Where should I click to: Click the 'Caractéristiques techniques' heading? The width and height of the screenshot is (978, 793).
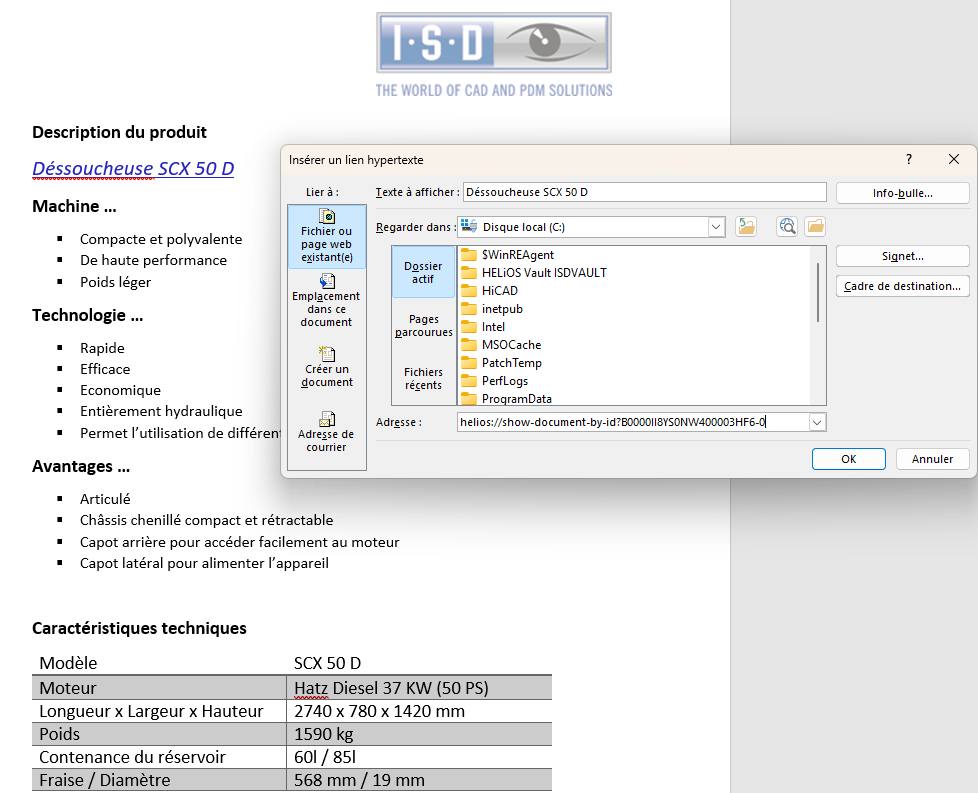pyautogui.click(x=139, y=628)
